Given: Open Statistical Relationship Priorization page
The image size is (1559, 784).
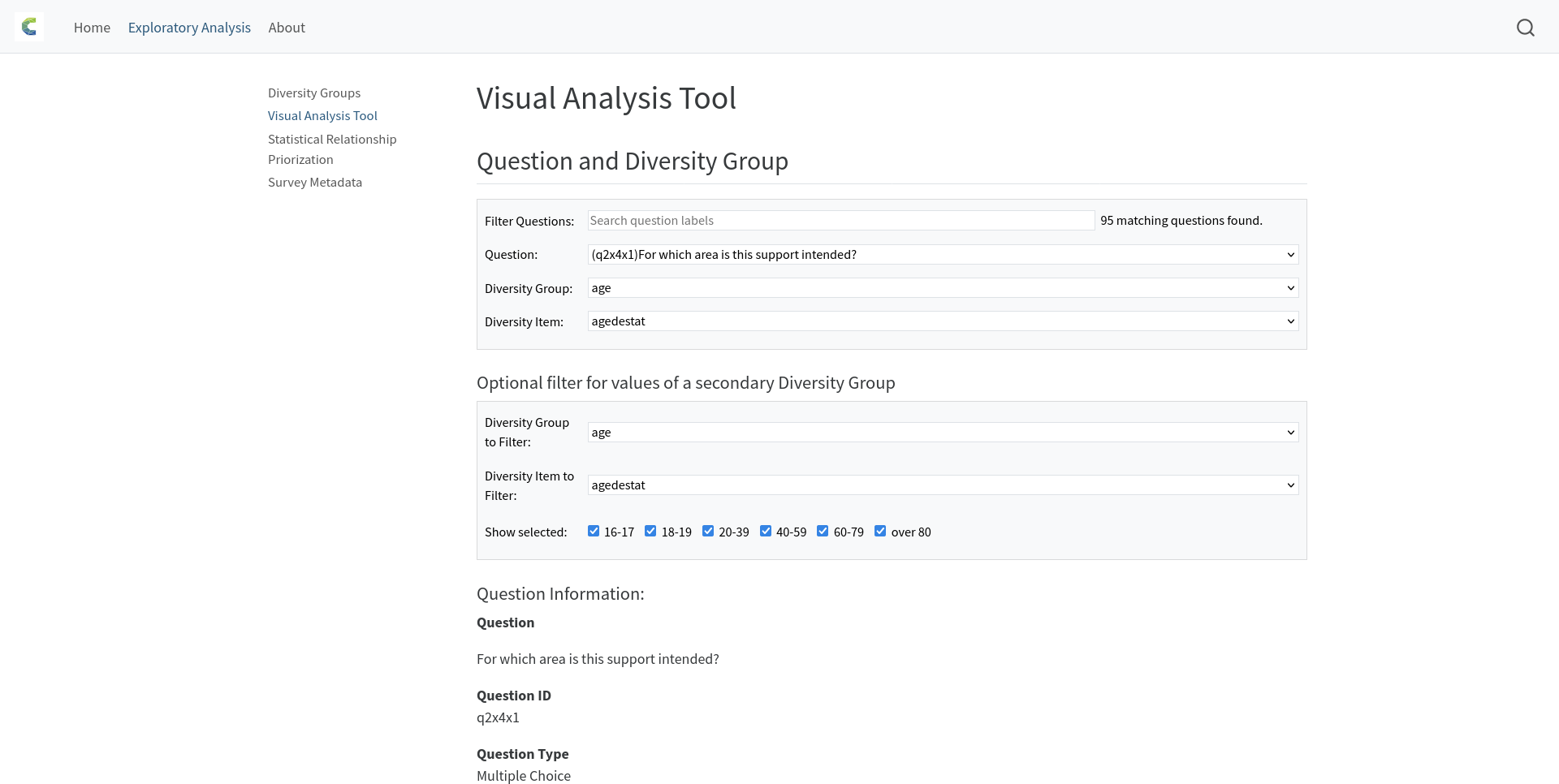Looking at the screenshot, I should [331, 149].
